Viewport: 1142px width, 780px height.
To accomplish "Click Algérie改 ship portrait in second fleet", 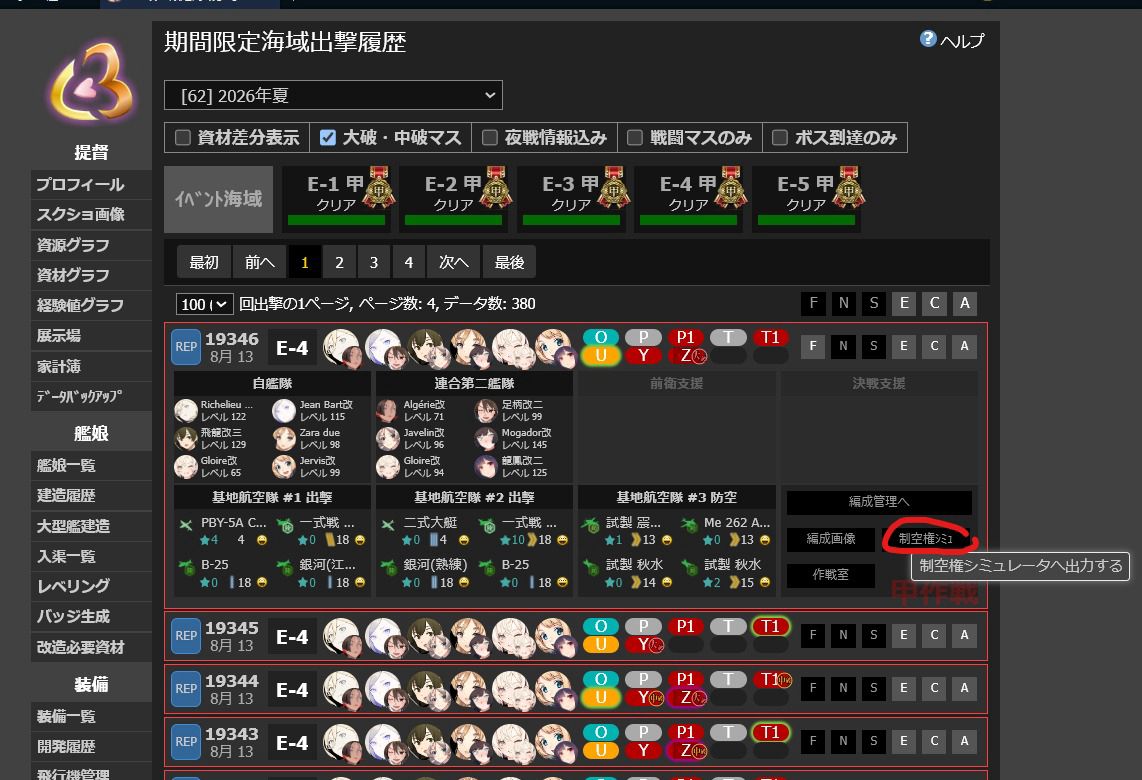I will coord(387,411).
